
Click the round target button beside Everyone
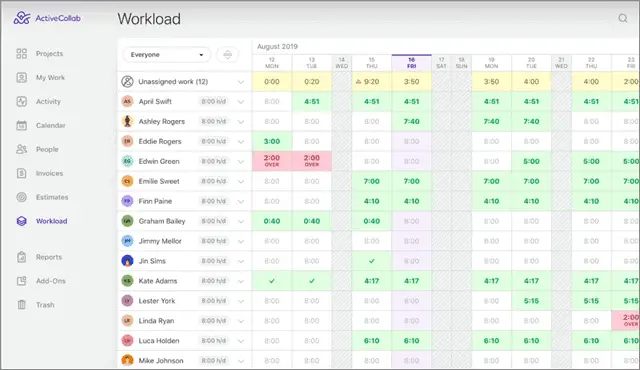(x=228, y=54)
